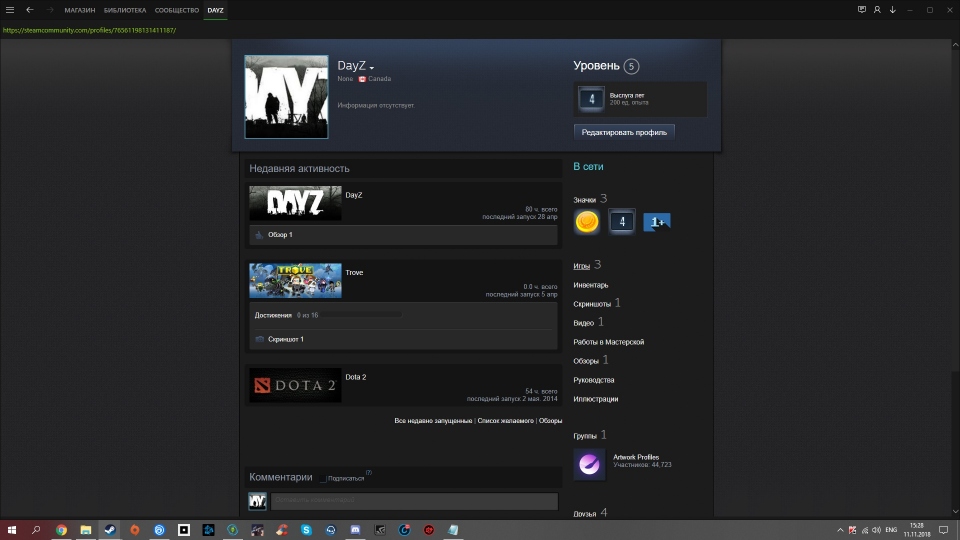Screen dimensions: 960x540
Task: Tick the Подписаться checkbox in comments
Action: click(323, 479)
